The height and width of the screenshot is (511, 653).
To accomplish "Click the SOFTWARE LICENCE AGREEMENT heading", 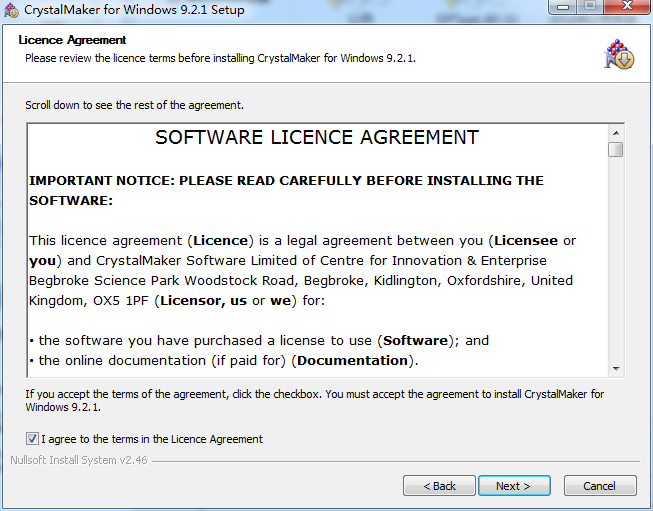I will [x=317, y=137].
